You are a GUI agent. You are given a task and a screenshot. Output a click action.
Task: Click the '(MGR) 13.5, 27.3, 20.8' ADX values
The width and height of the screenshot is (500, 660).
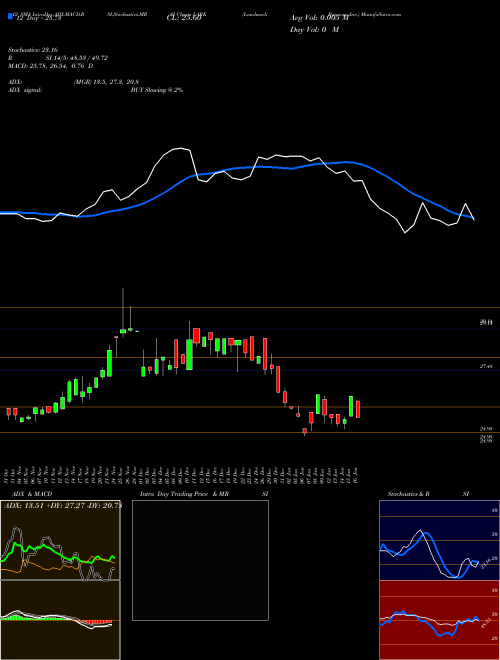click(106, 82)
